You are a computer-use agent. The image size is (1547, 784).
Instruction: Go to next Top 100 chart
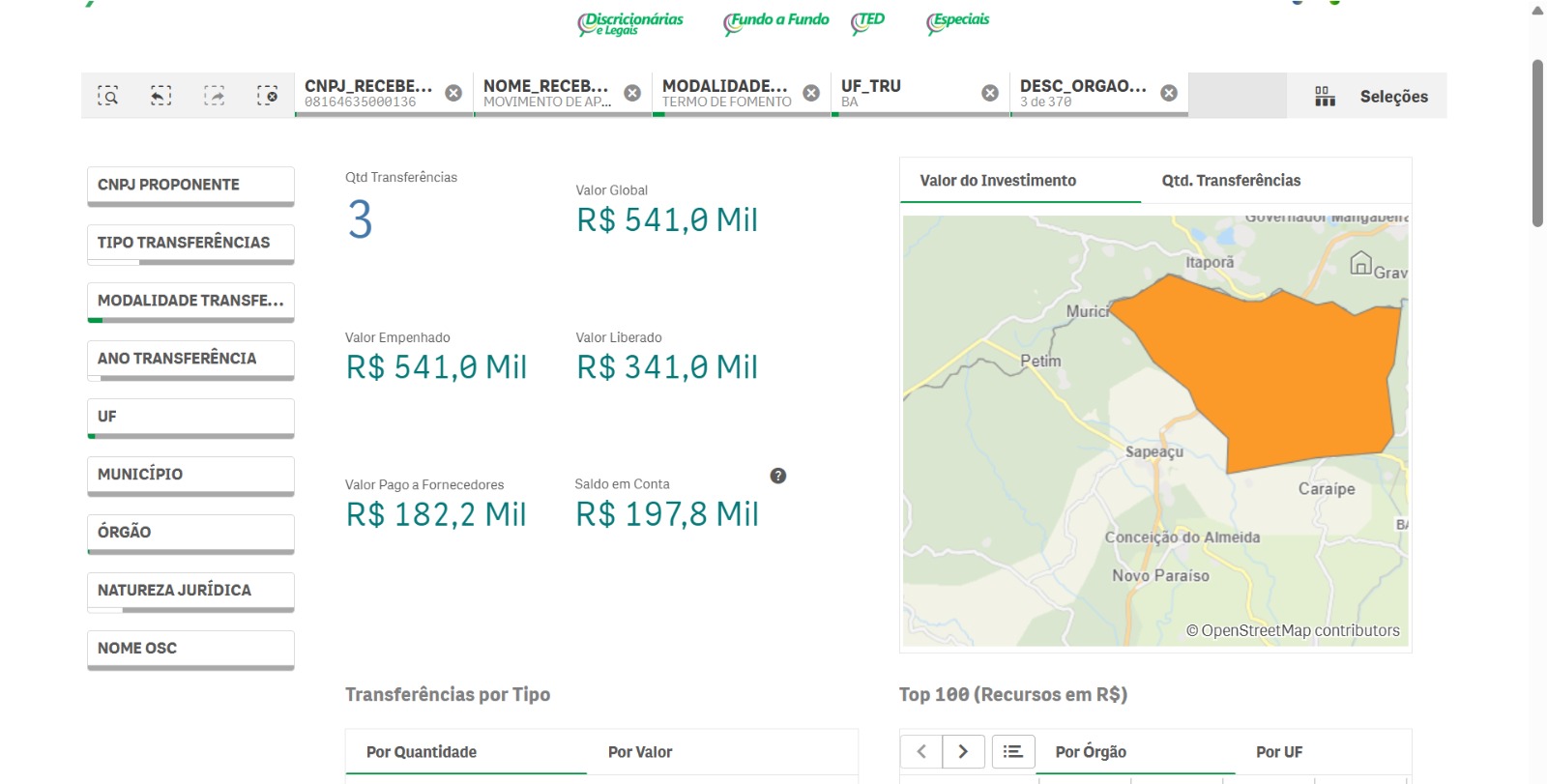pyautogui.click(x=962, y=751)
